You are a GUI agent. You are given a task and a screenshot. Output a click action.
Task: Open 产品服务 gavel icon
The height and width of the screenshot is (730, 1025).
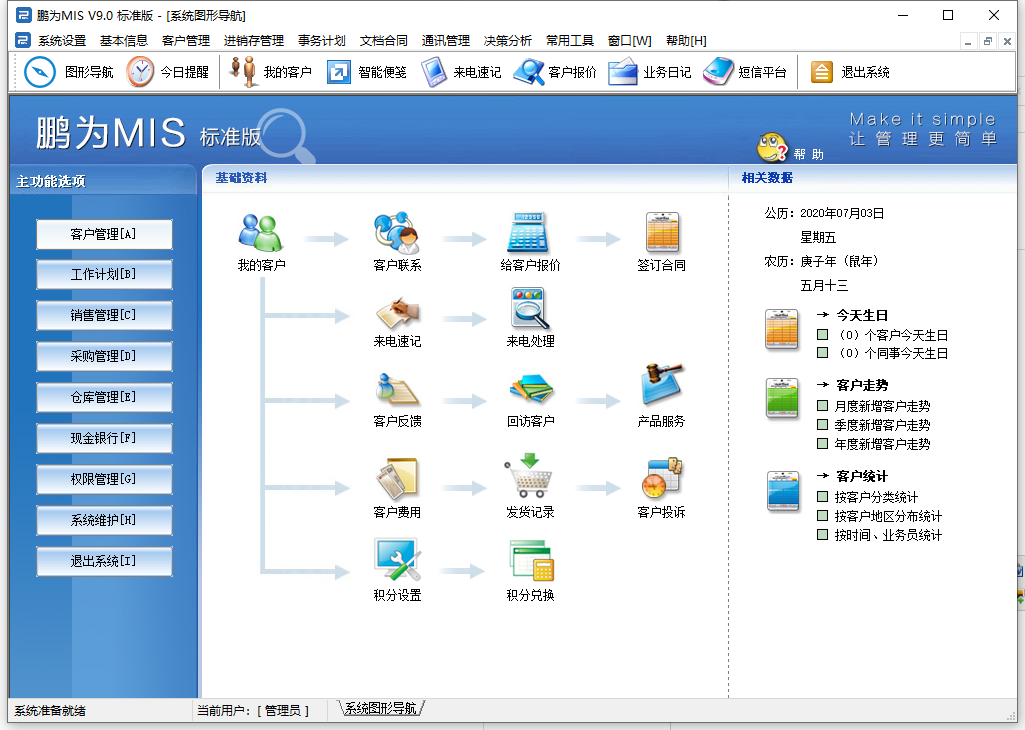[661, 387]
